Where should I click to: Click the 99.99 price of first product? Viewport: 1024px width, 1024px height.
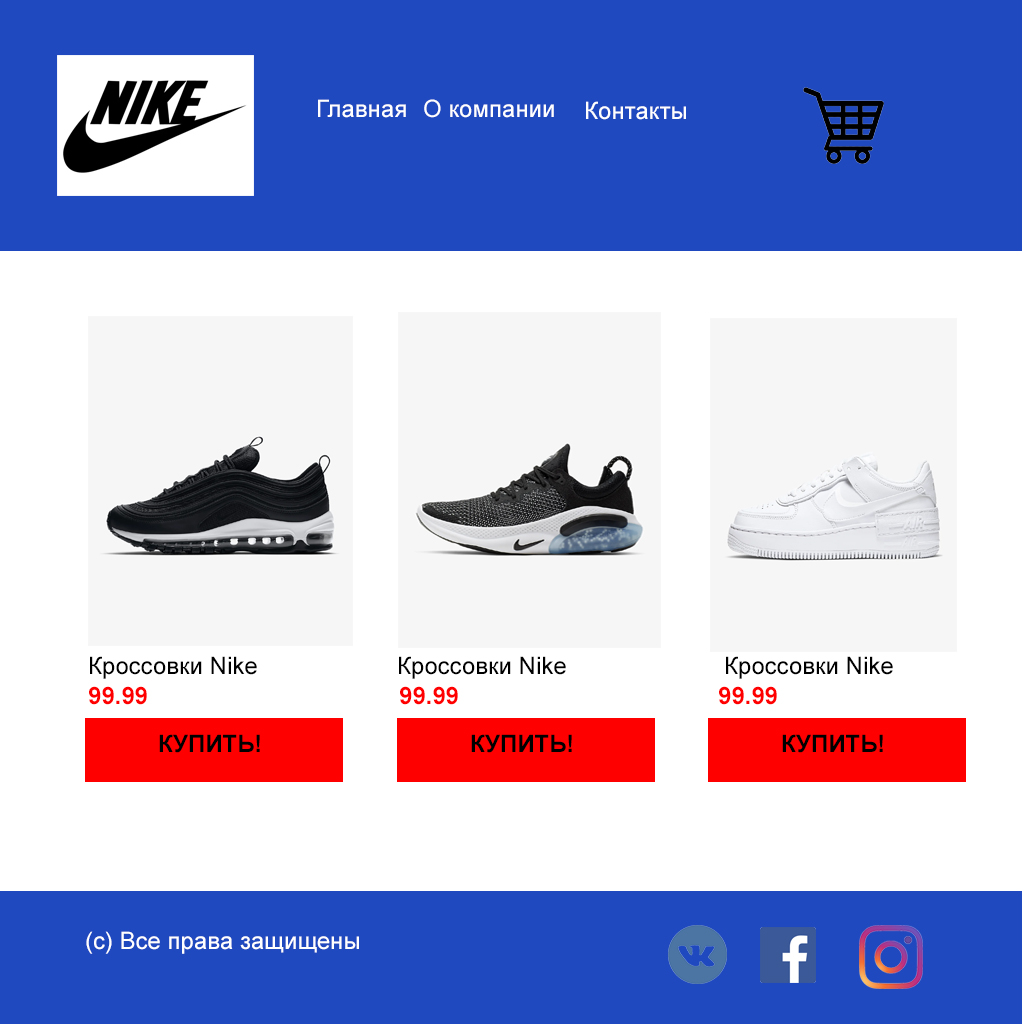coord(118,696)
